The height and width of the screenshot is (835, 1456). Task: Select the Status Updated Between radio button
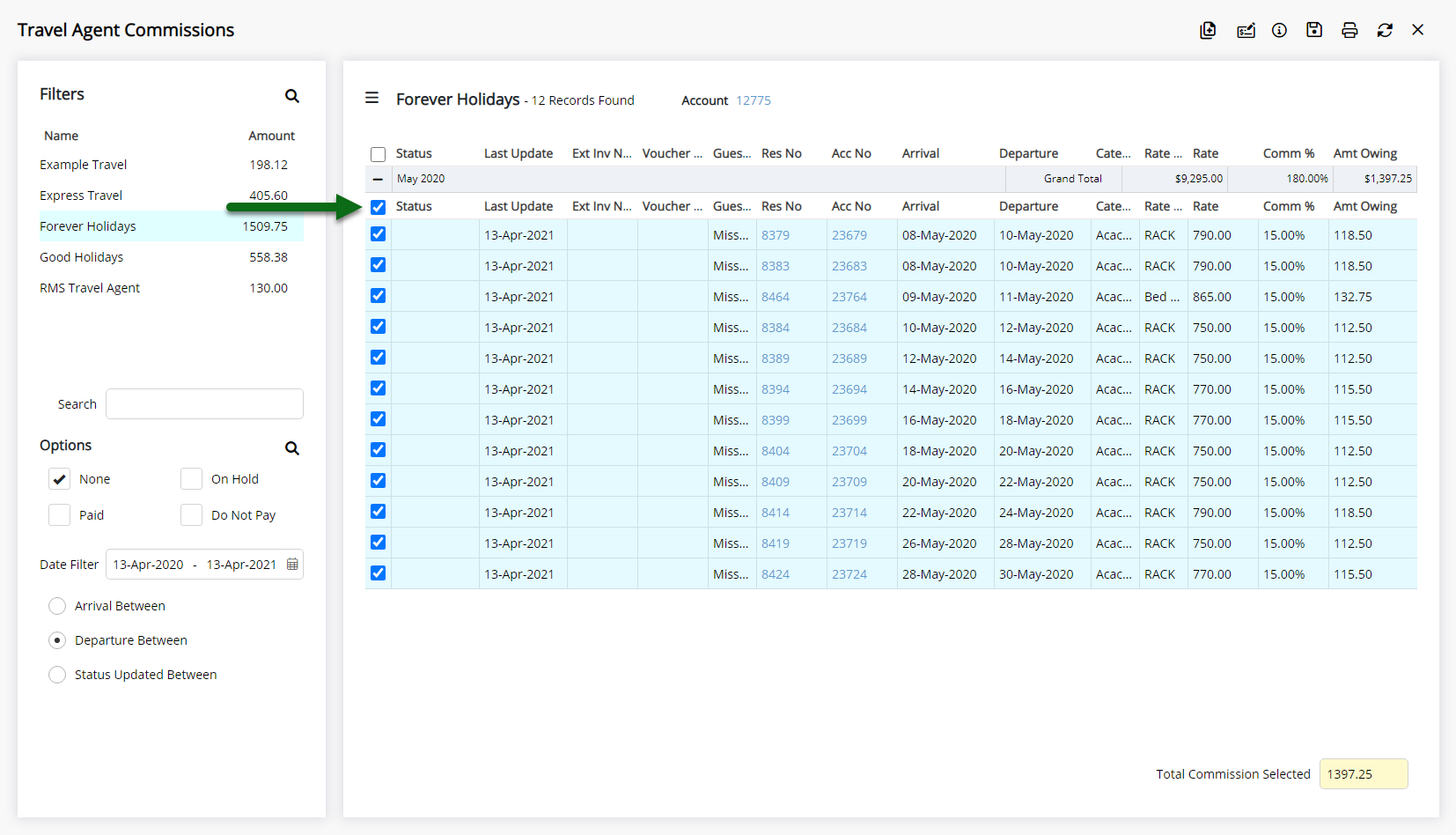57,675
